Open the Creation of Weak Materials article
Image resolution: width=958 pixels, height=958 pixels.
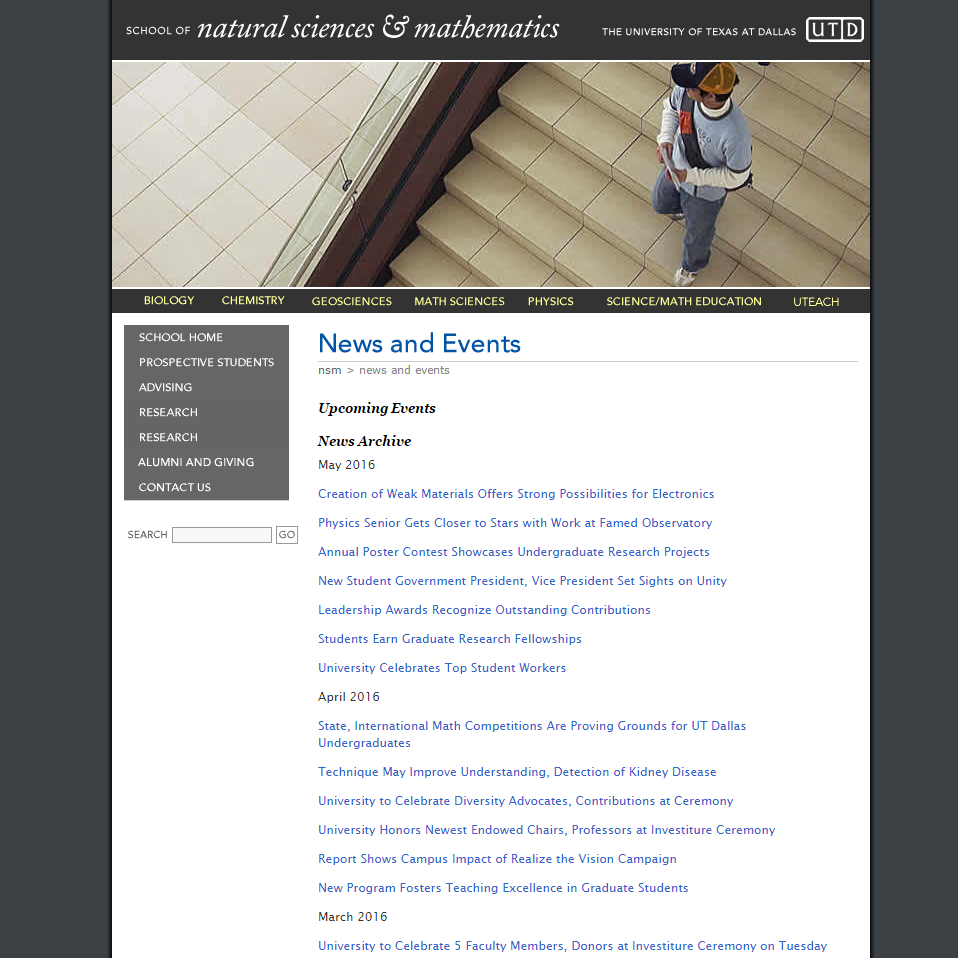point(516,494)
